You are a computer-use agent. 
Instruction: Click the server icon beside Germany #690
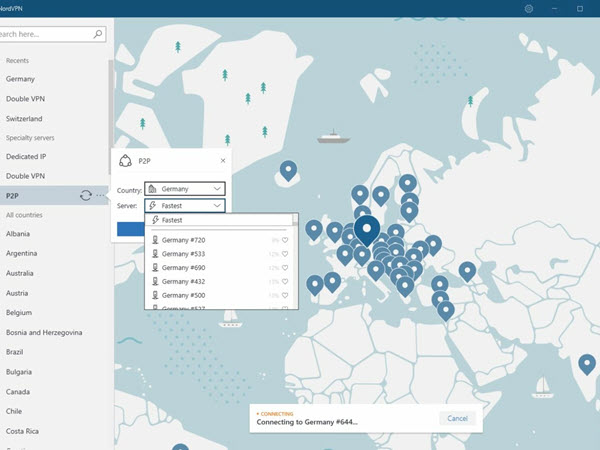point(155,267)
